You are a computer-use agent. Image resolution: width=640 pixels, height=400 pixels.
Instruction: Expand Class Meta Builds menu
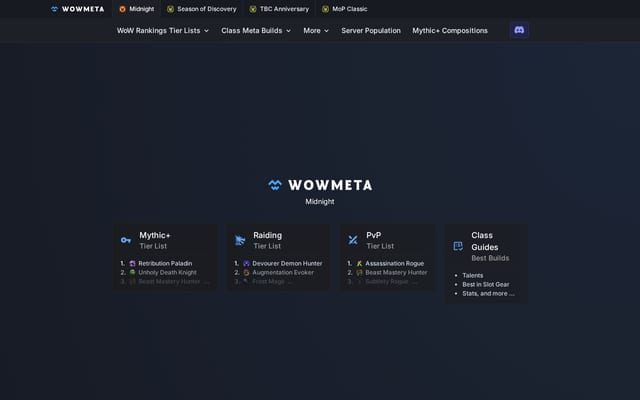point(256,31)
